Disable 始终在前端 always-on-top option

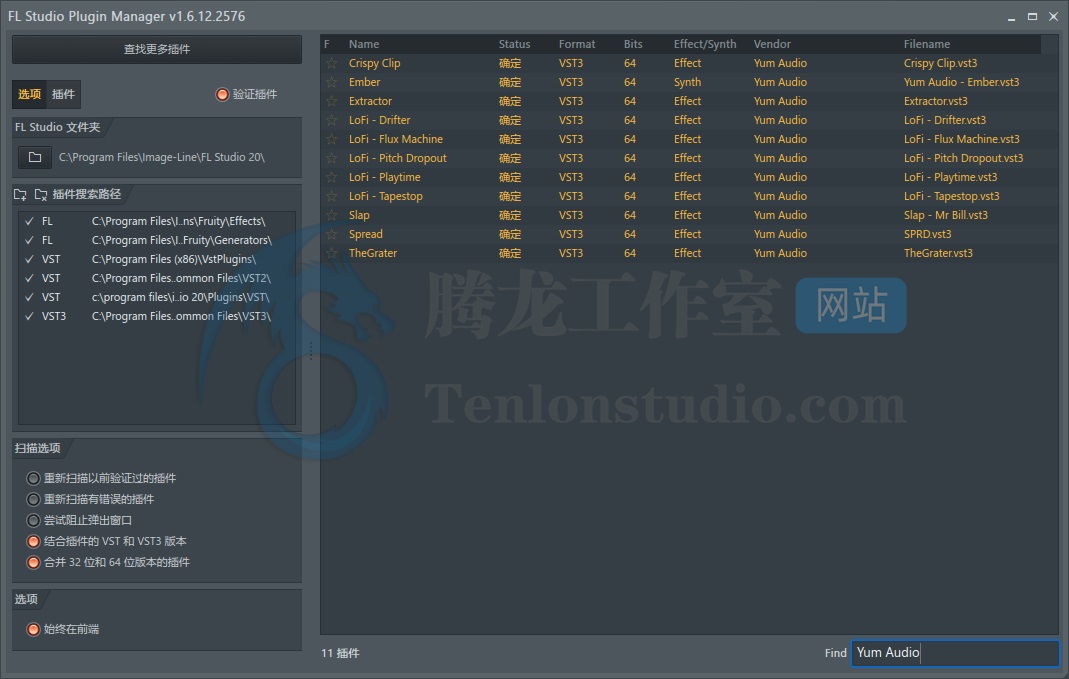coord(34,629)
